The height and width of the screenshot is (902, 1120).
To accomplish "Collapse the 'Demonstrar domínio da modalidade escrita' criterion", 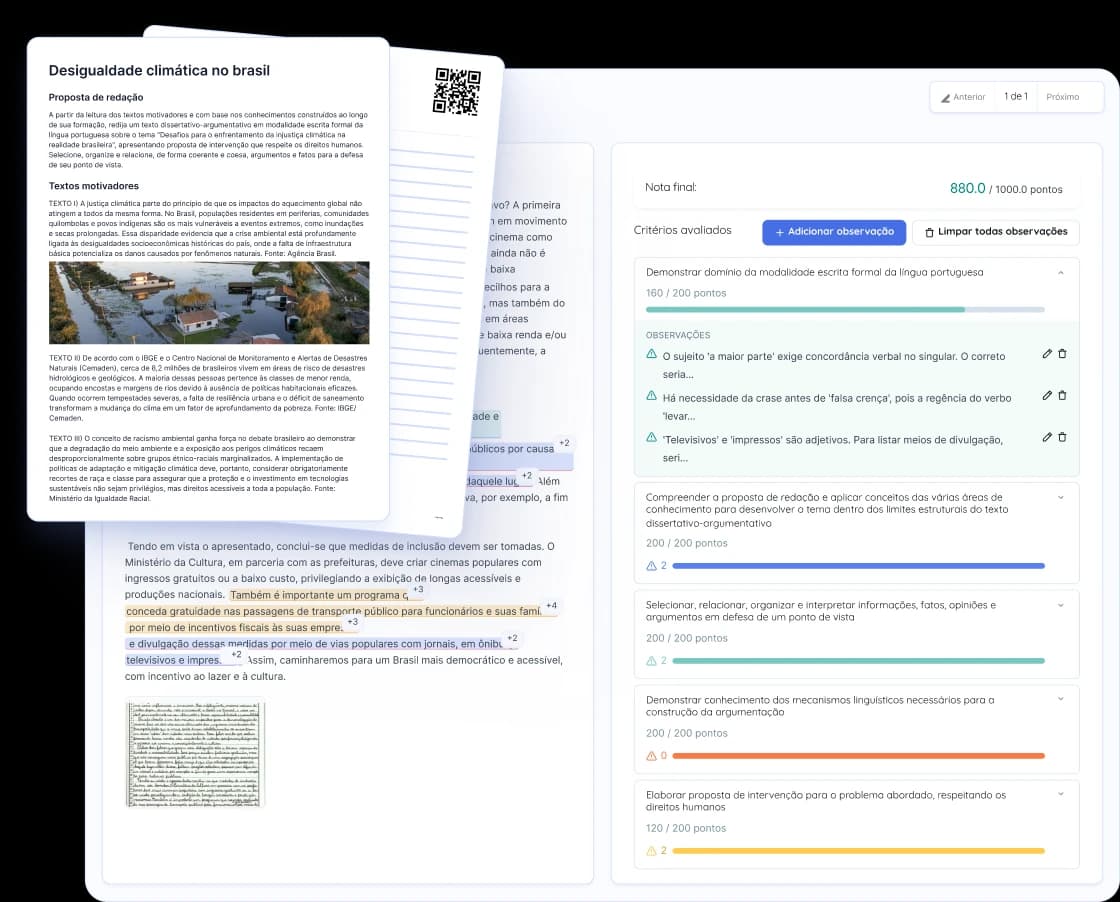I will click(x=1061, y=273).
